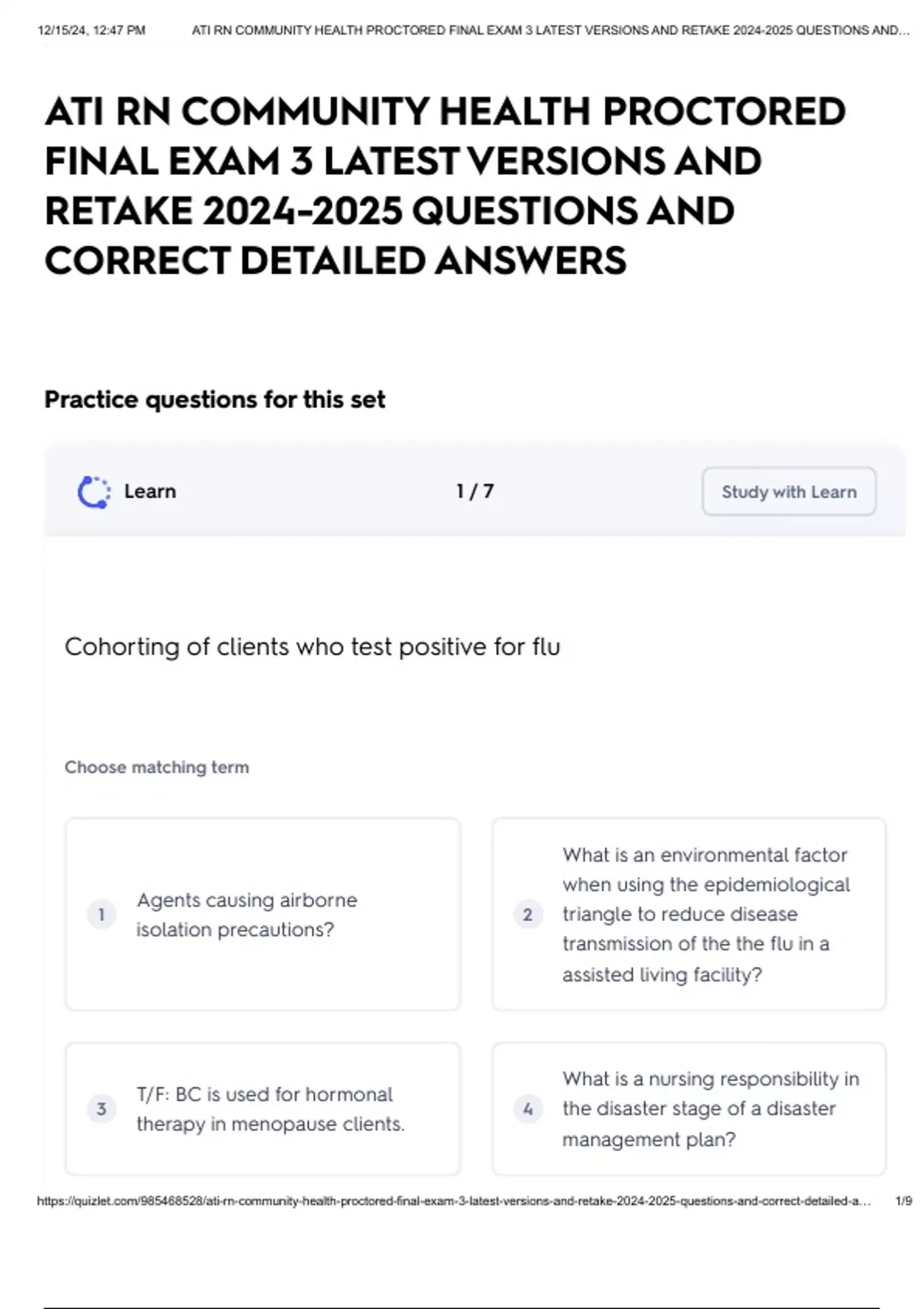This screenshot has height=1309, width=924.
Task: Pick the "T/F: BC is used for hormonal therapy" option
Action: (270, 1109)
